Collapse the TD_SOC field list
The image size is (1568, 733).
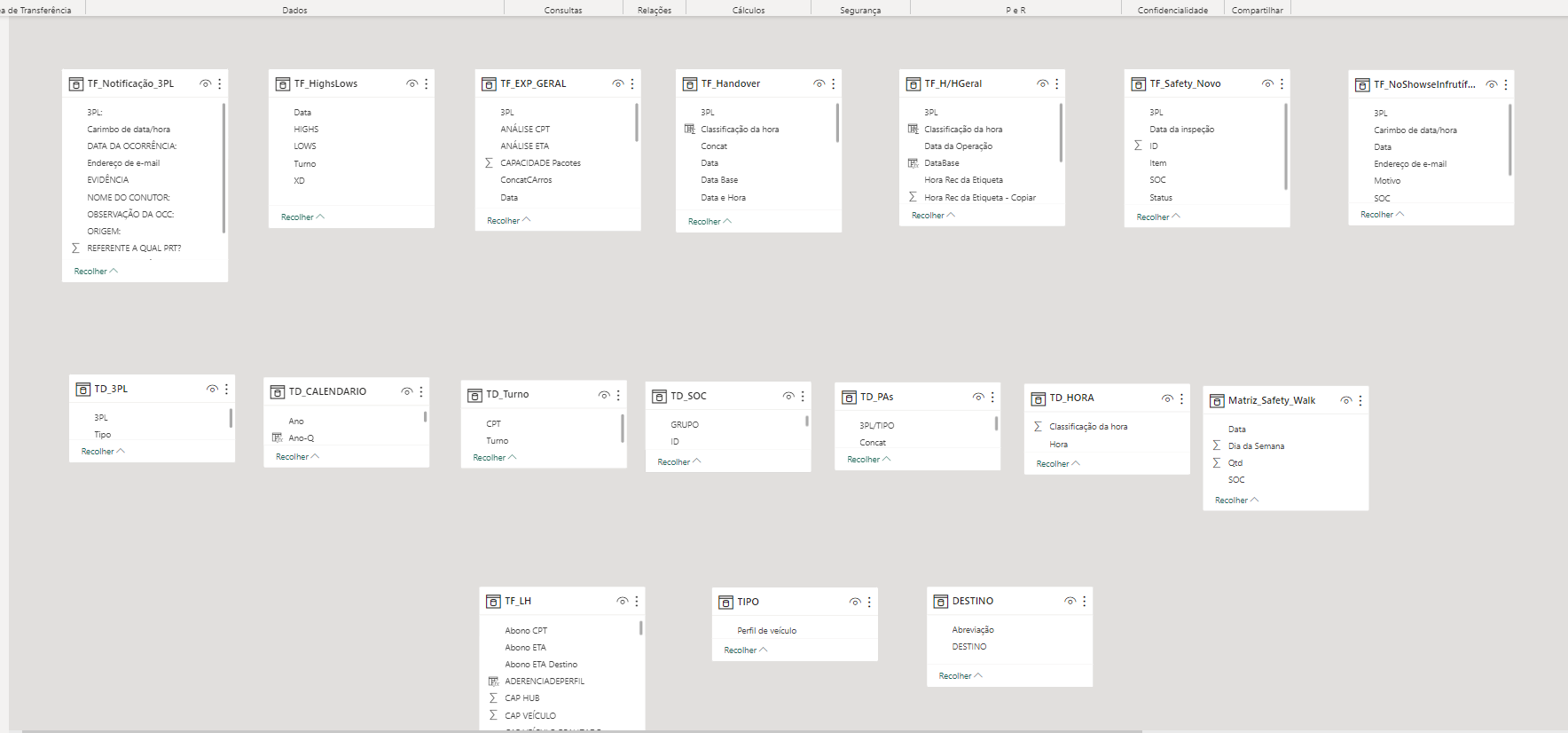point(679,462)
